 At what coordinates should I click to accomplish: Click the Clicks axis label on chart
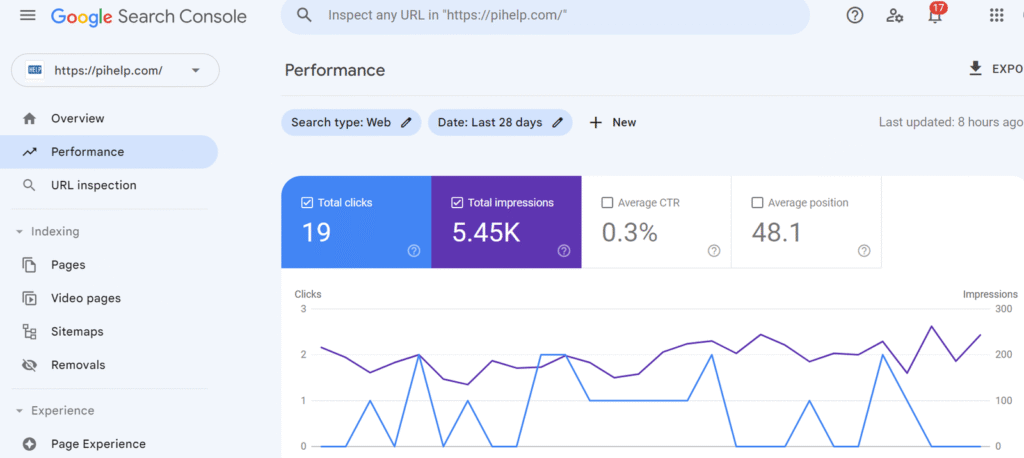(x=308, y=294)
